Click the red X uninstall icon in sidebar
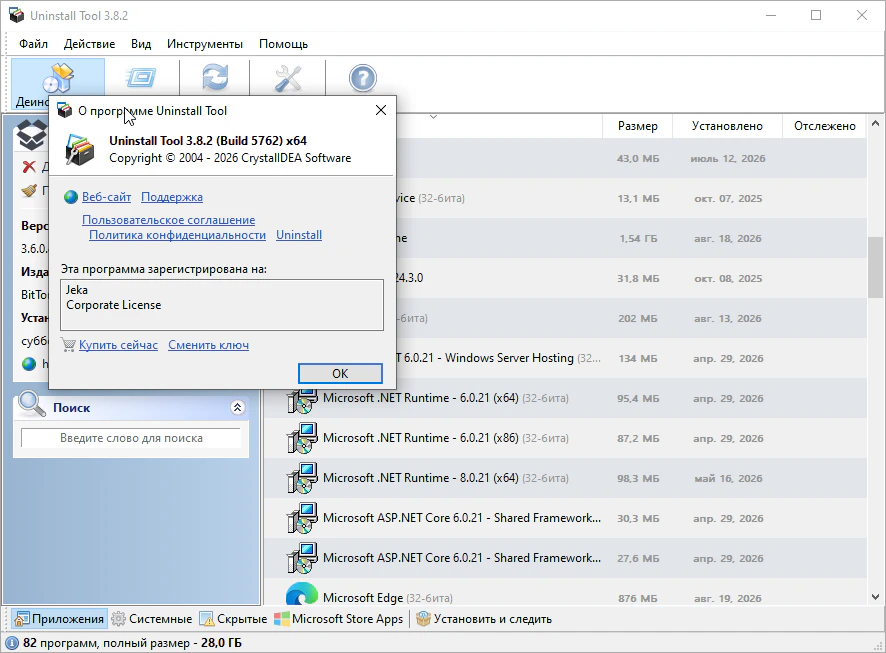886x653 pixels. tap(29, 167)
